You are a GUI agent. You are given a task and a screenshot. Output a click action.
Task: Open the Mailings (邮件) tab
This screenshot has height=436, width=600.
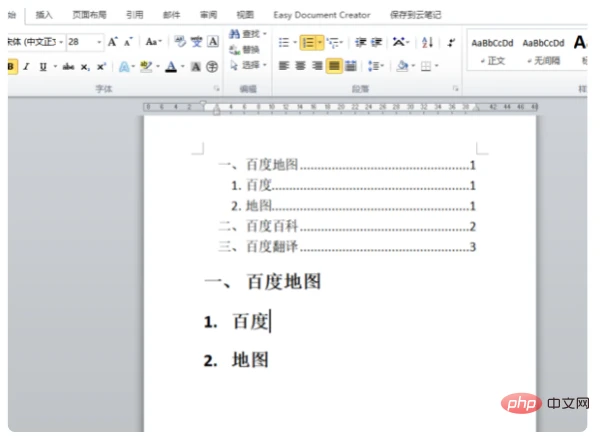(x=171, y=15)
